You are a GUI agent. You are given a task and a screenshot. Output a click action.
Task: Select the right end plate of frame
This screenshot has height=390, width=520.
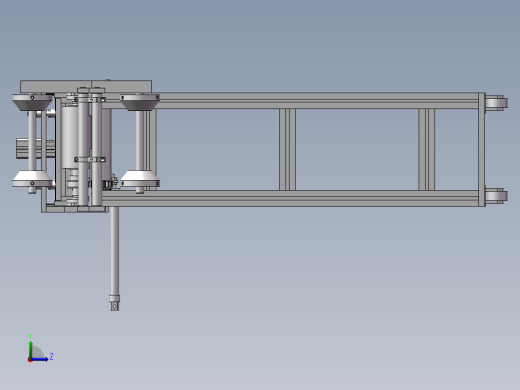482,149
